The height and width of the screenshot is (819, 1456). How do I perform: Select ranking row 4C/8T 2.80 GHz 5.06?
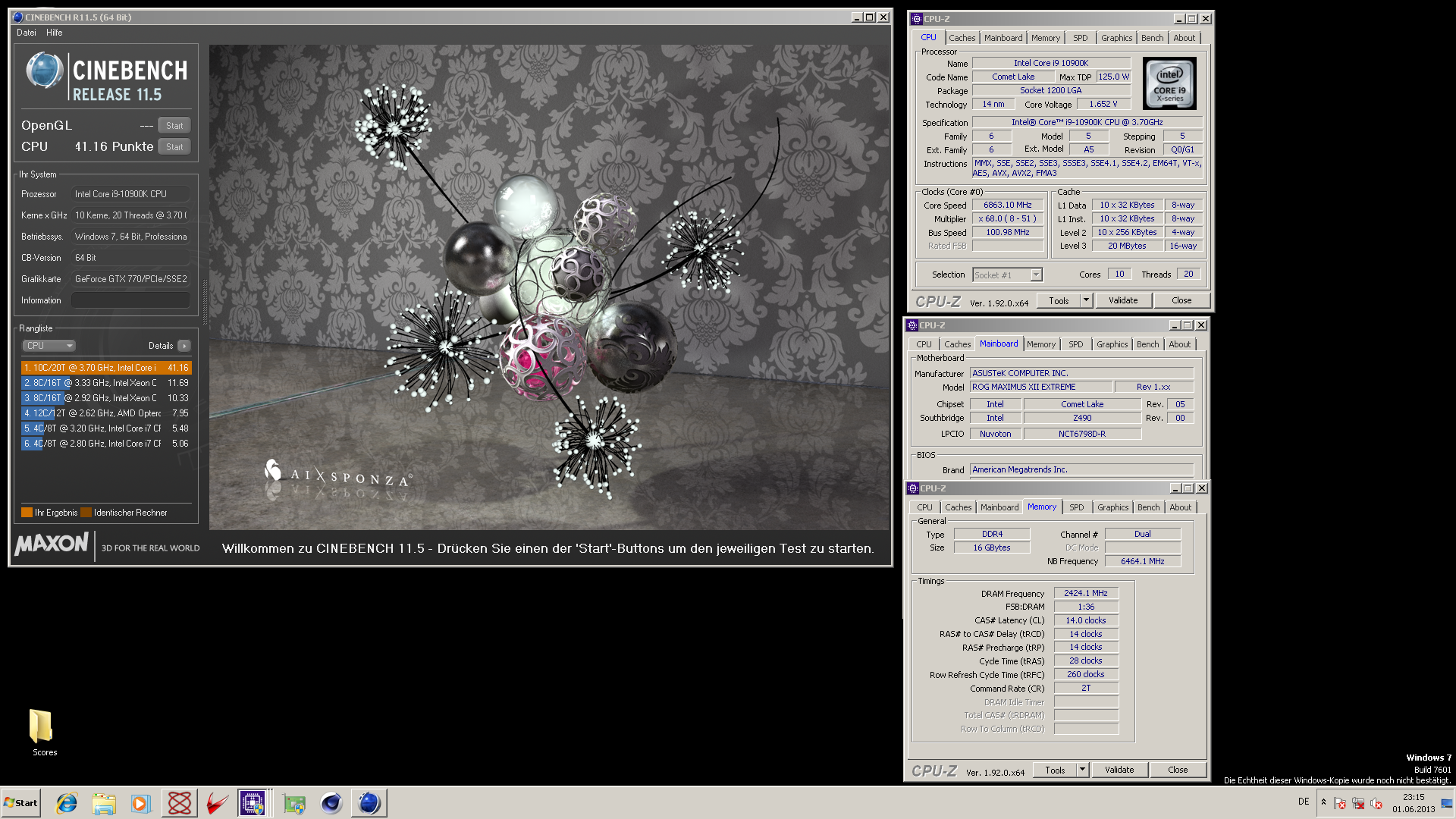point(106,444)
